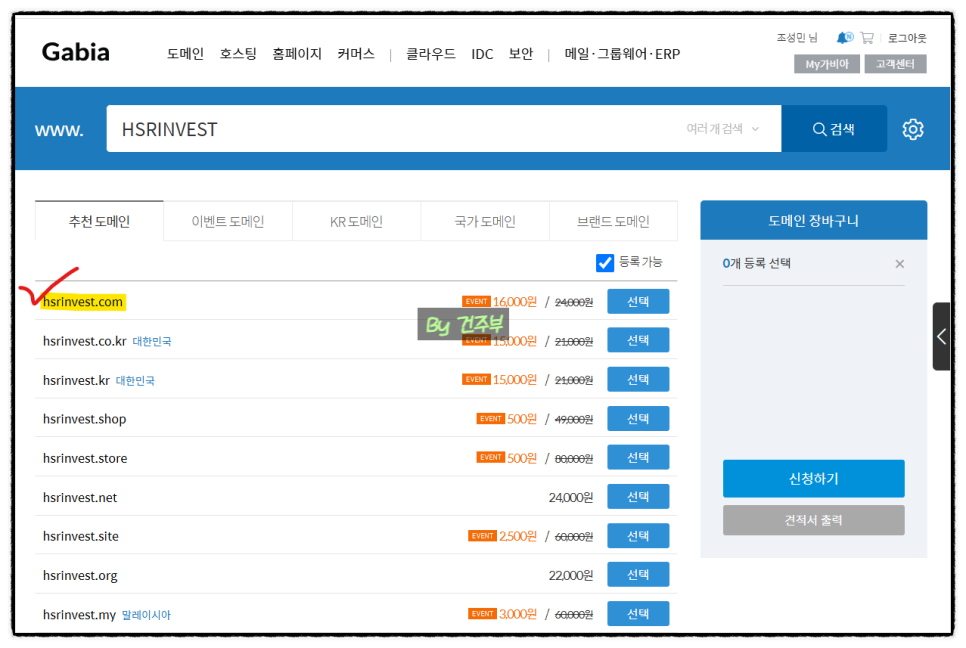Switch to 브랜드 도메인 tab
The height and width of the screenshot is (648, 966).
[613, 221]
